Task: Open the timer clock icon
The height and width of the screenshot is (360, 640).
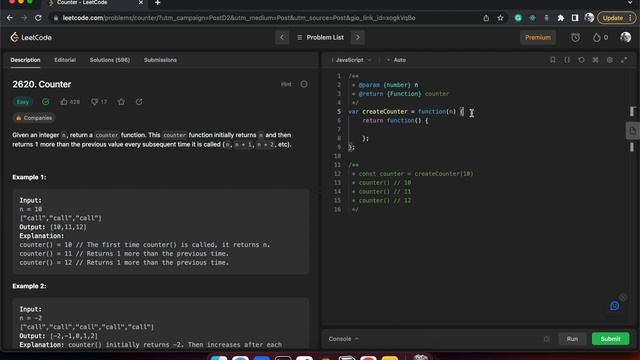Action: click(x=575, y=38)
